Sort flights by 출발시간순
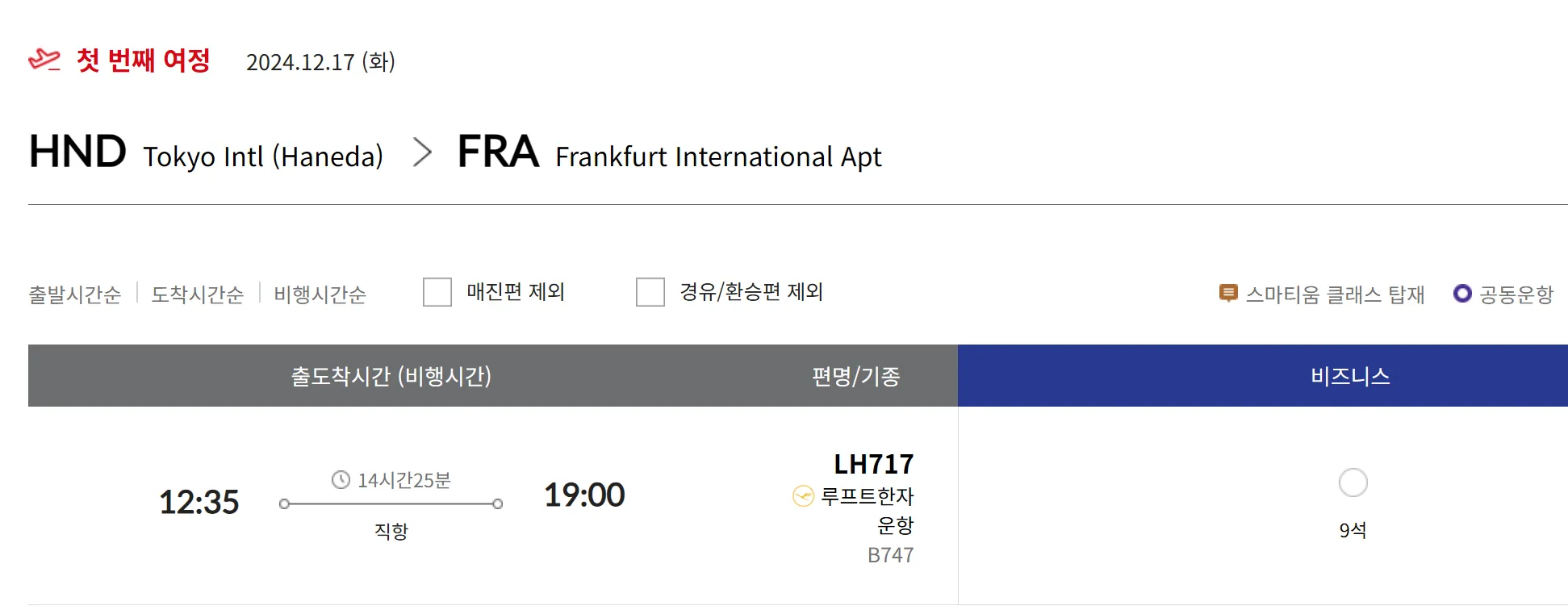The width and height of the screenshot is (1568, 614). pos(75,294)
